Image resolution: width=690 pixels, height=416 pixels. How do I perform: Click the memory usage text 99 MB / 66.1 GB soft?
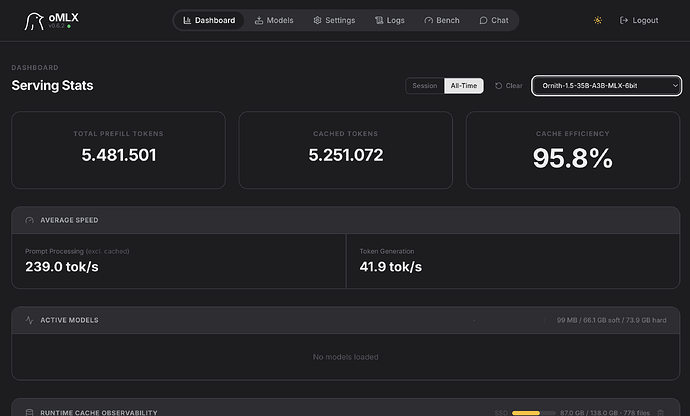tap(612, 320)
